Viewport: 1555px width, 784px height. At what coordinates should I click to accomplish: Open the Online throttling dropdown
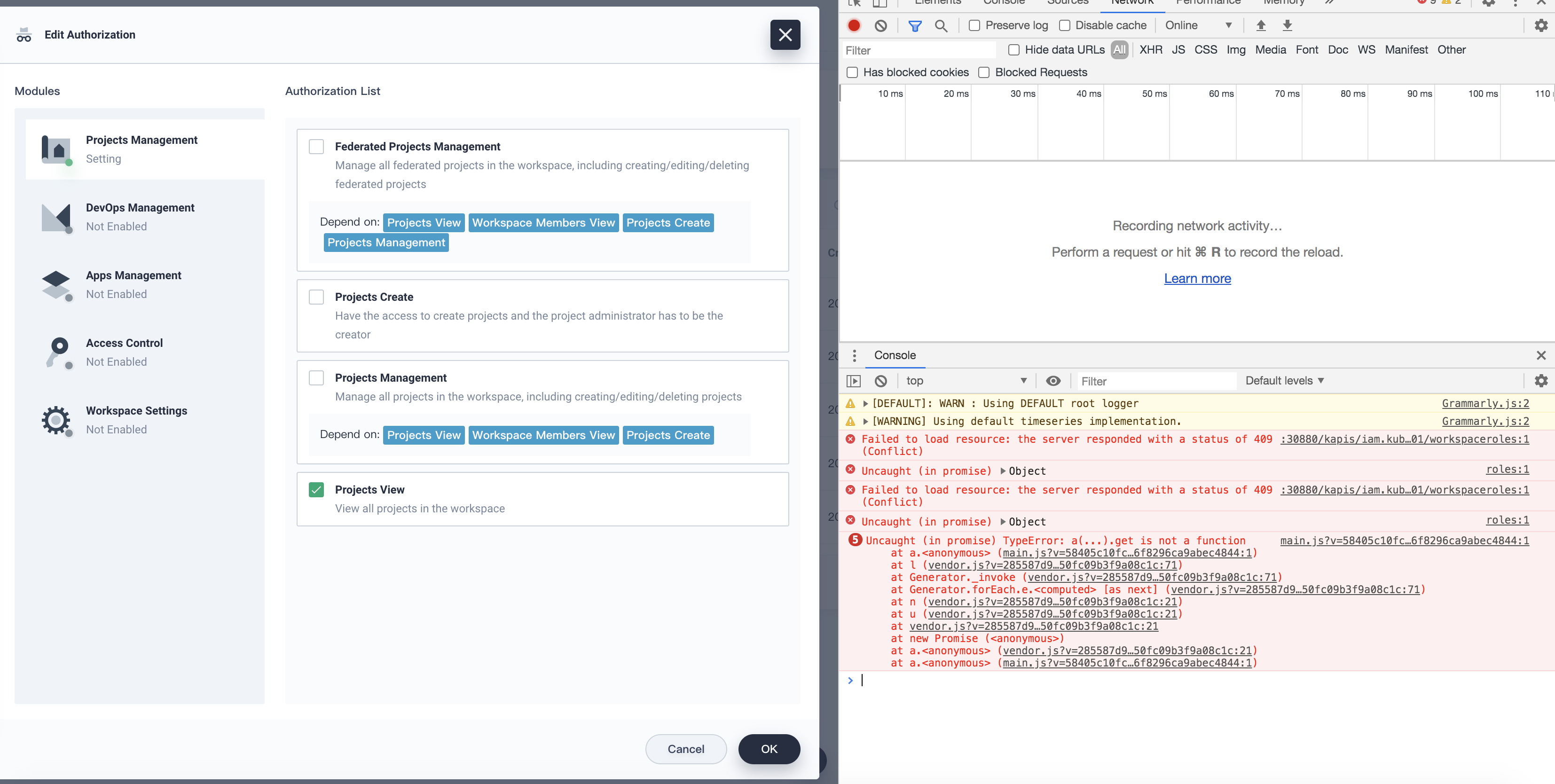point(1198,25)
